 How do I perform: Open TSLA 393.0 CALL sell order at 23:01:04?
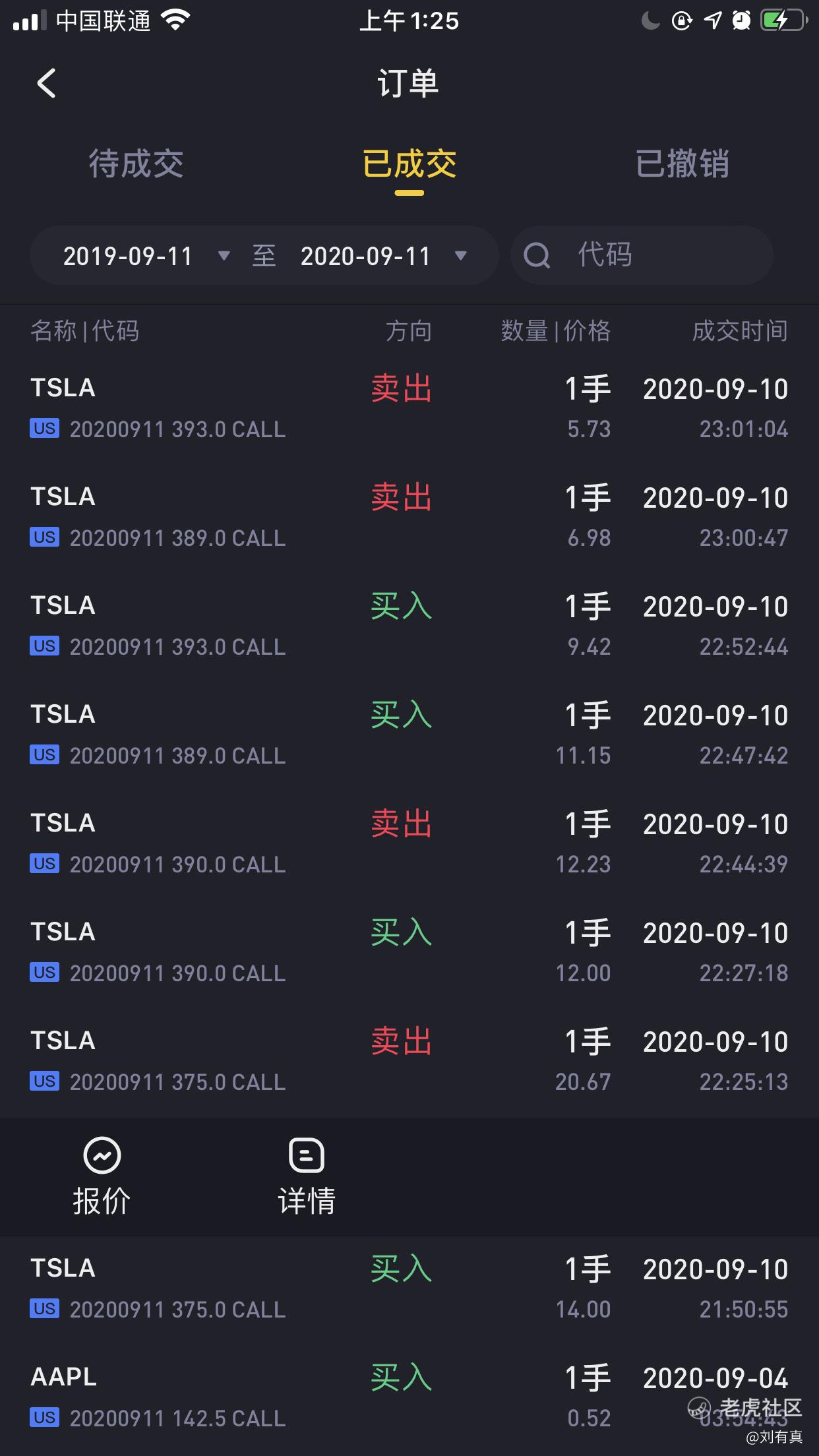point(409,408)
